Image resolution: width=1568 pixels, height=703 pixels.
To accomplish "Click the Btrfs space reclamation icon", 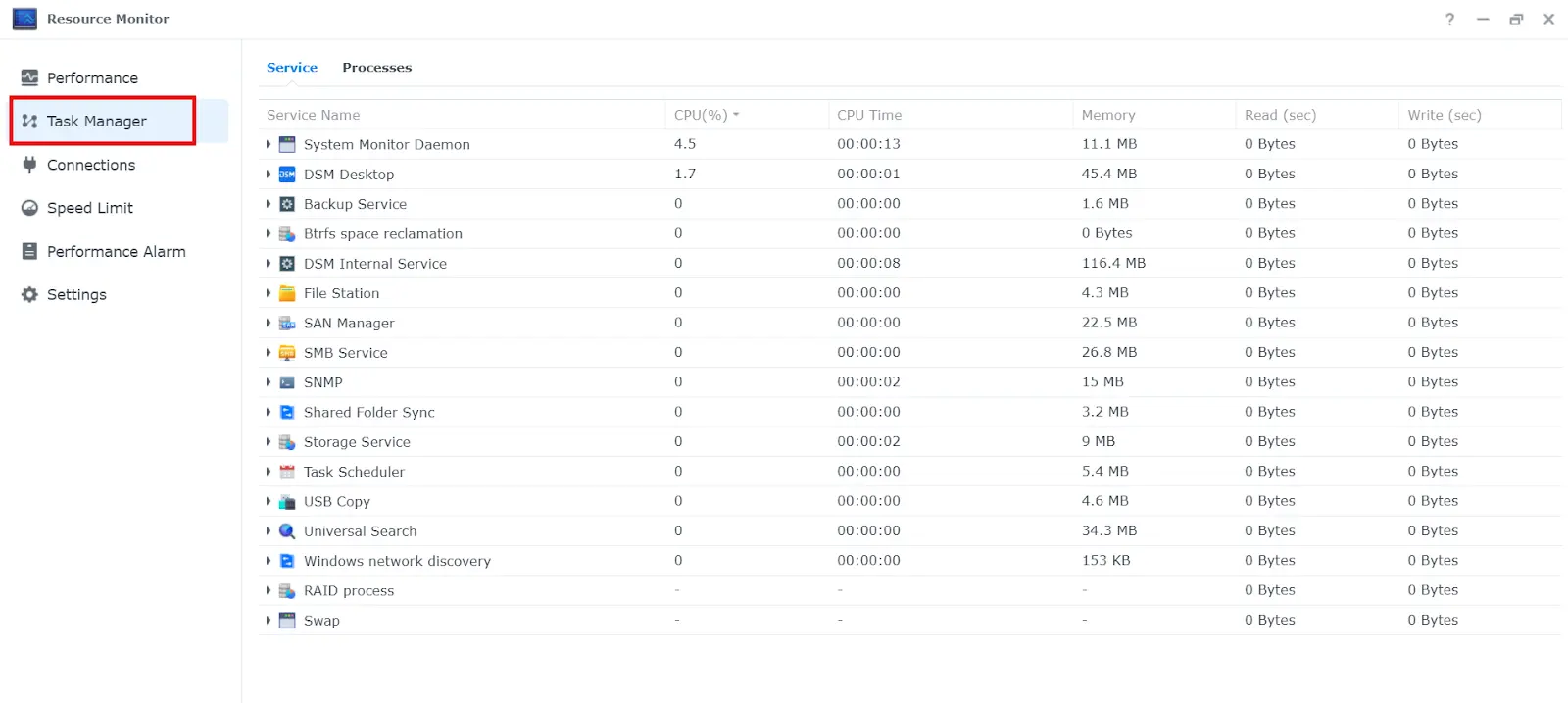I will [287, 234].
